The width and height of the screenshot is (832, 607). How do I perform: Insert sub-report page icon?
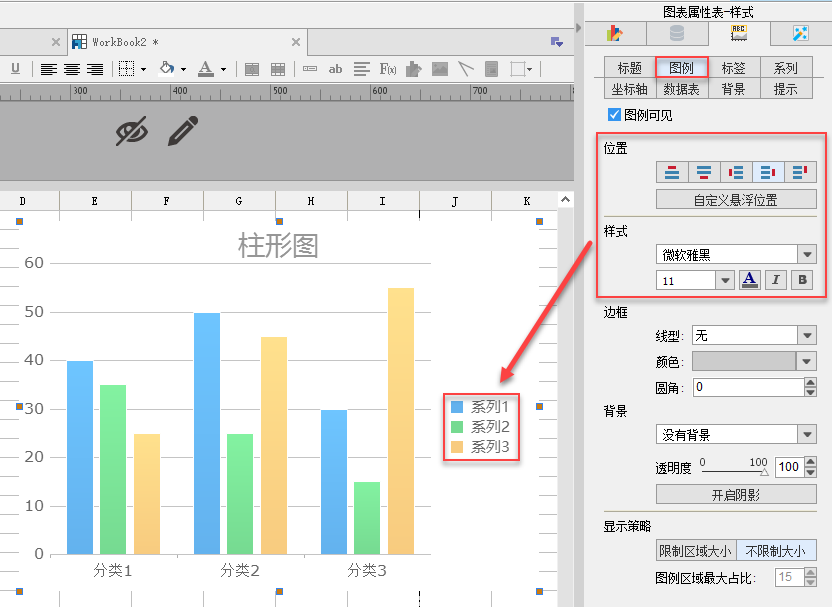click(x=492, y=69)
